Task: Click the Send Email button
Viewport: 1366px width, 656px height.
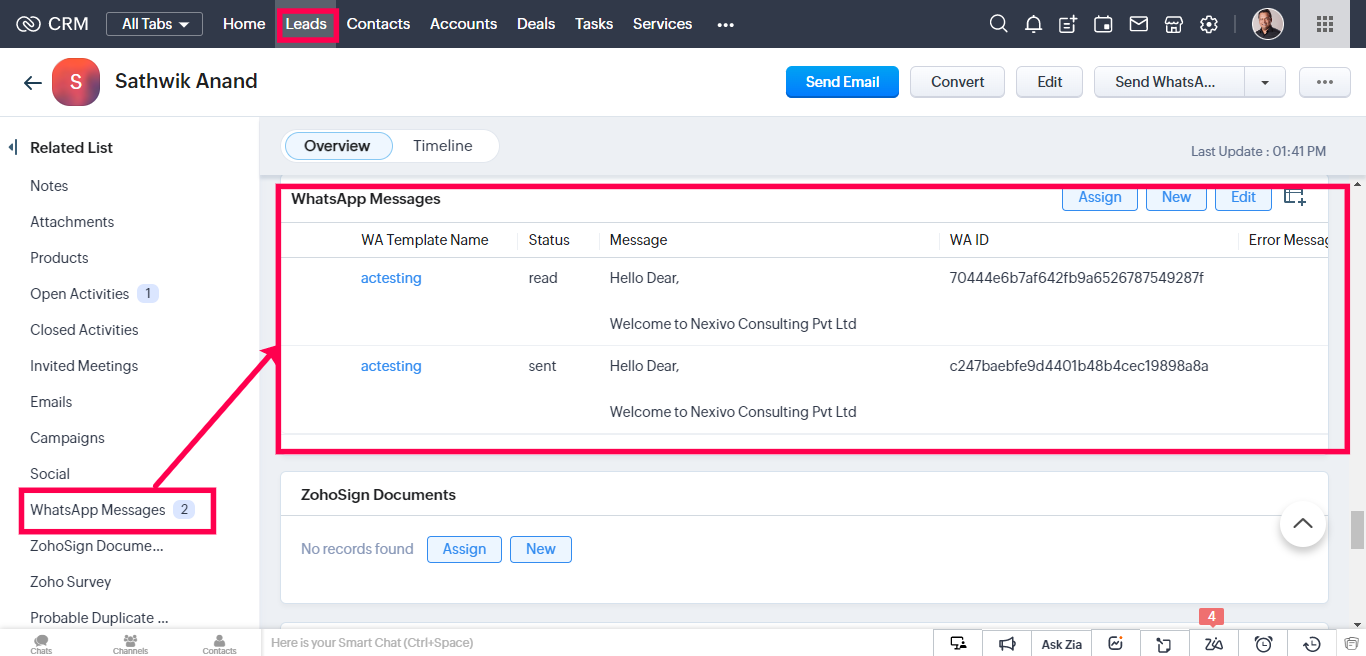Action: pos(842,82)
